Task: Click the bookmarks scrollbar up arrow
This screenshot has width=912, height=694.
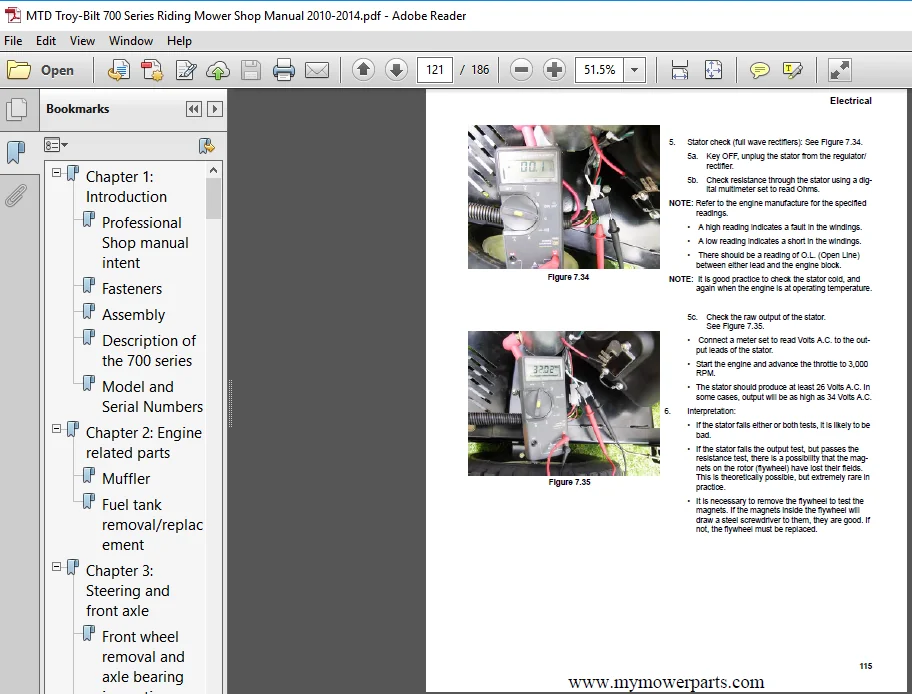Action: point(213,170)
